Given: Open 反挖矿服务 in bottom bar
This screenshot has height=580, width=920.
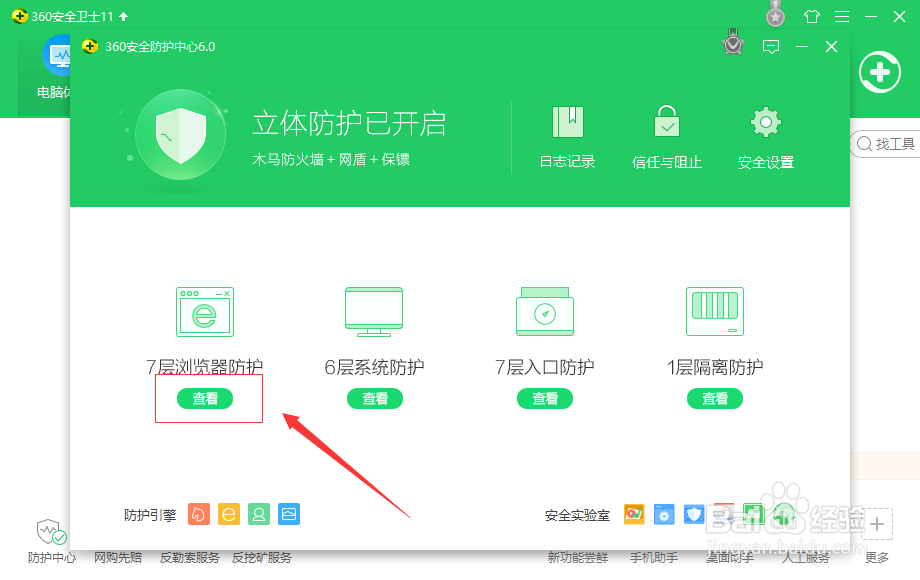Looking at the screenshot, I should (262, 558).
